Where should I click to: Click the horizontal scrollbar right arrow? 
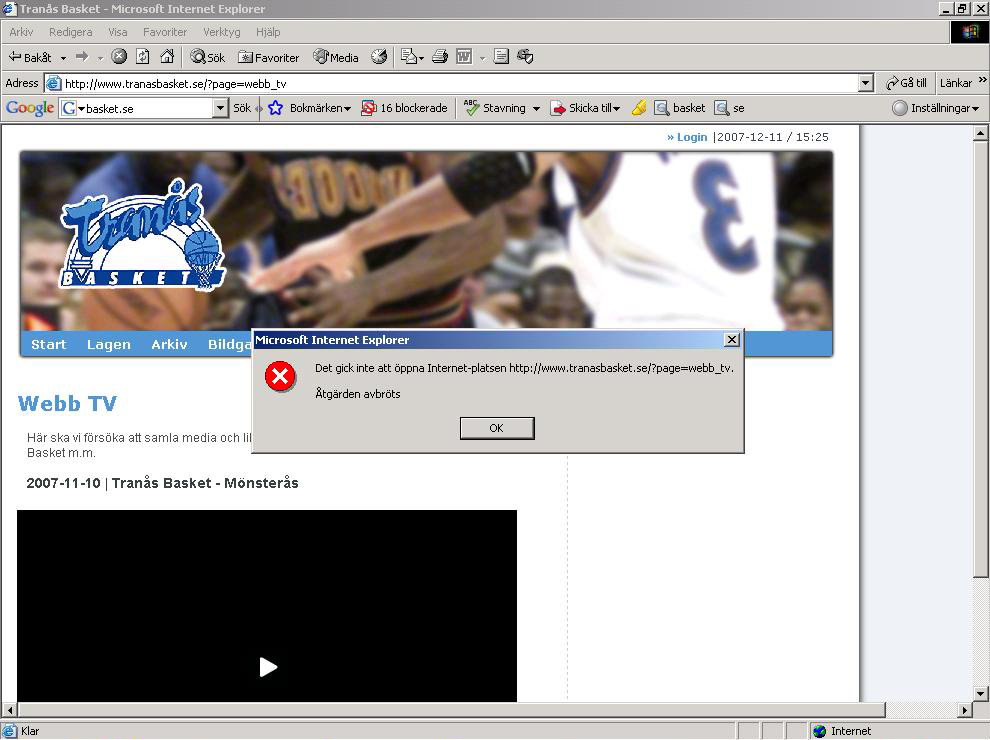click(964, 710)
